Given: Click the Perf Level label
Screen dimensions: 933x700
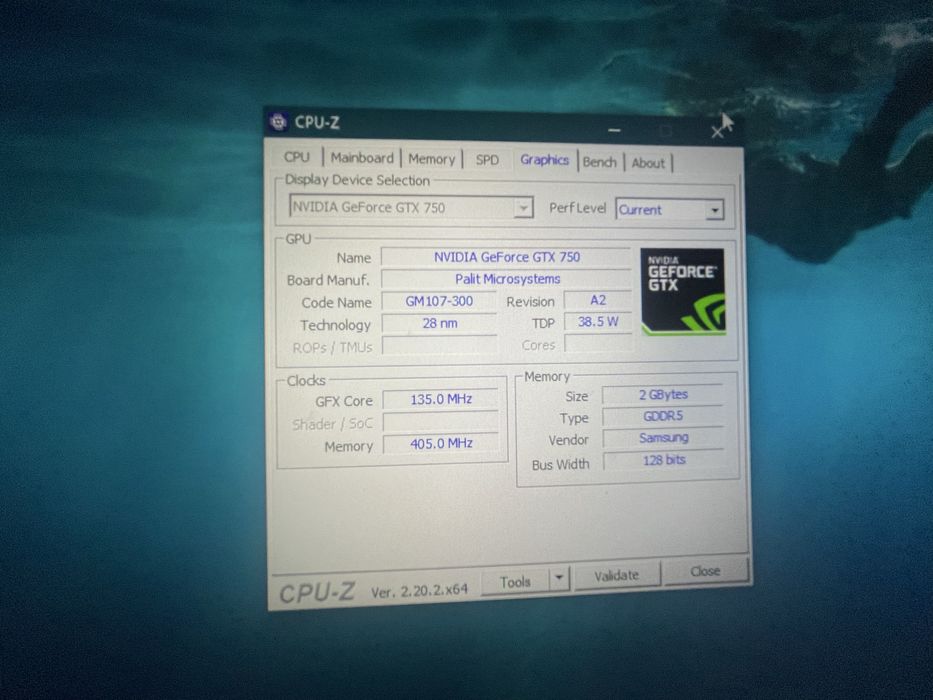Looking at the screenshot, I should click(577, 208).
